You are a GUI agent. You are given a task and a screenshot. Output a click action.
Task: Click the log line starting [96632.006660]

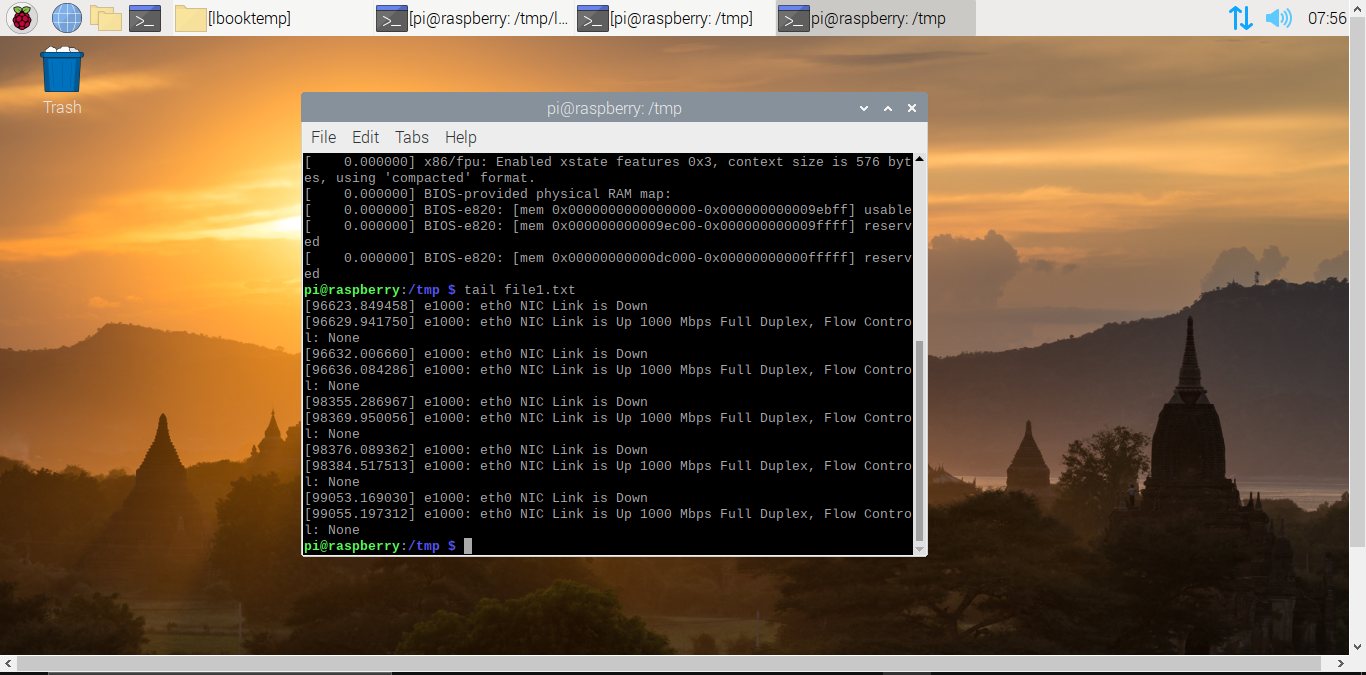click(476, 354)
